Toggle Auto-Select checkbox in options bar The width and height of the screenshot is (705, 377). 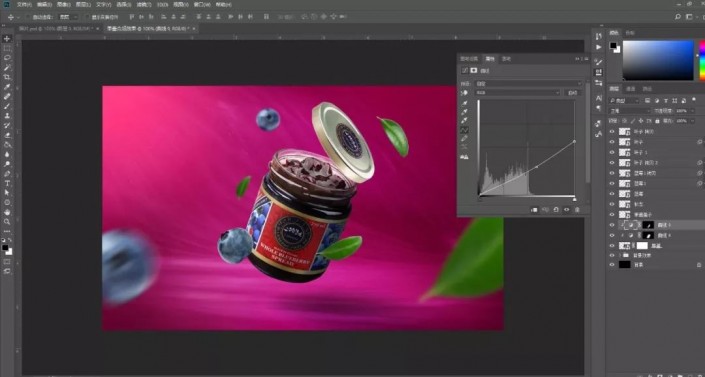click(28, 17)
